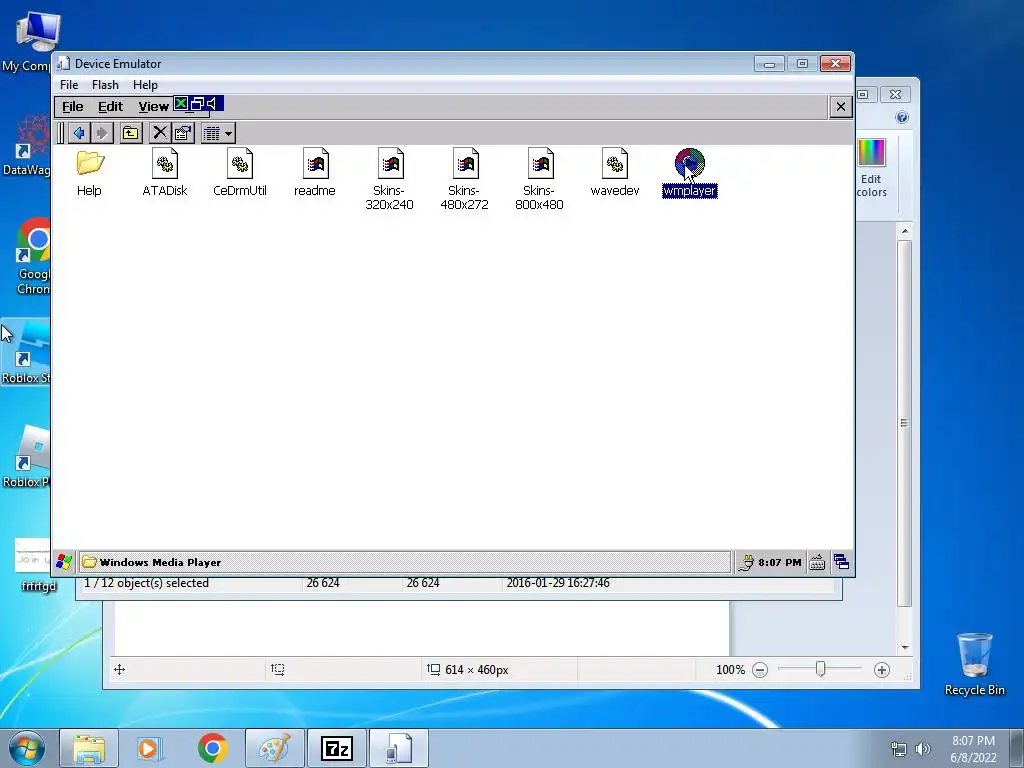Image resolution: width=1024 pixels, height=768 pixels.
Task: Click the Device Emulator taskbar icon
Action: 398,748
